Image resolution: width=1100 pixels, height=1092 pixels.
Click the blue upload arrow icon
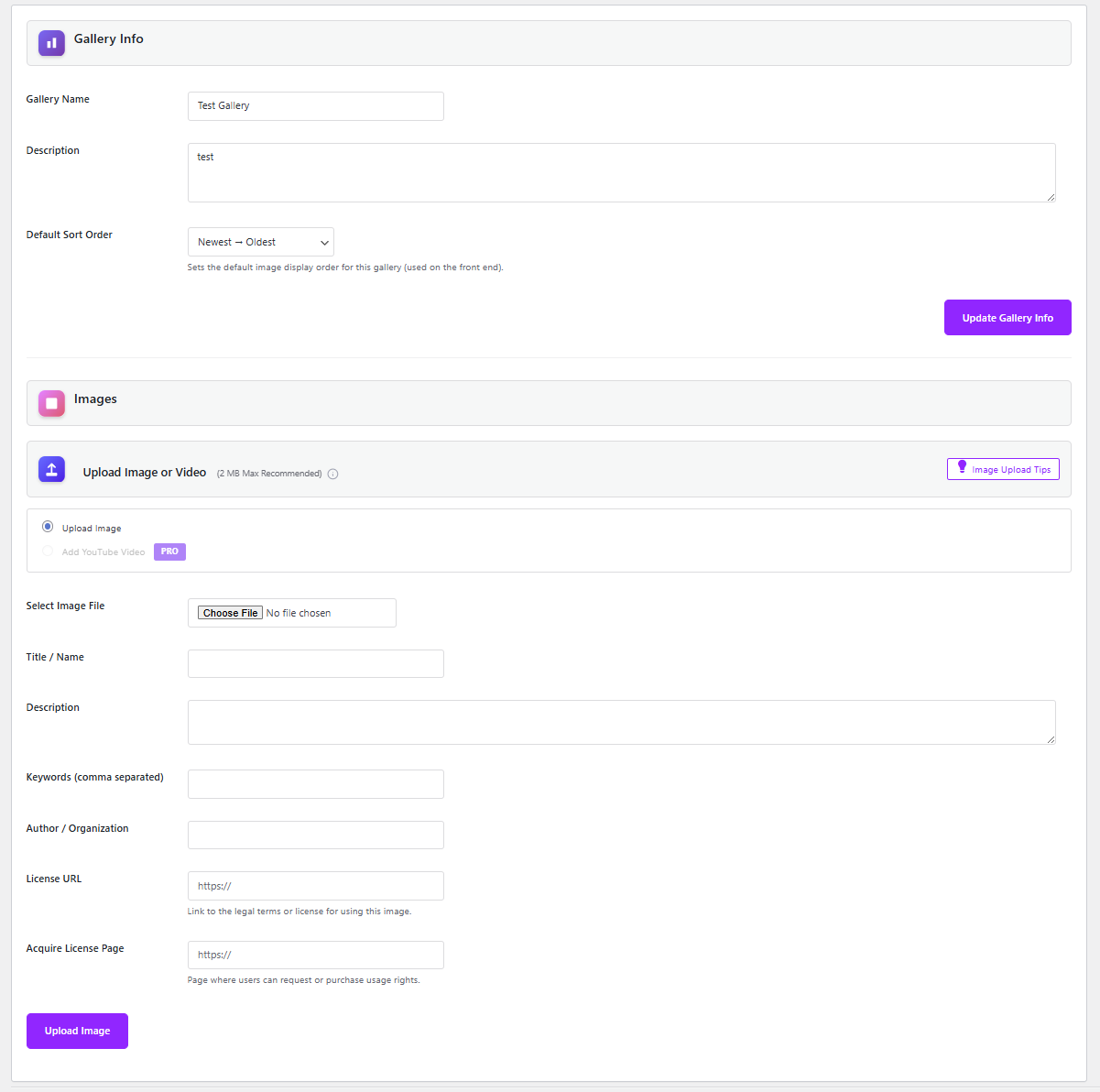51,469
